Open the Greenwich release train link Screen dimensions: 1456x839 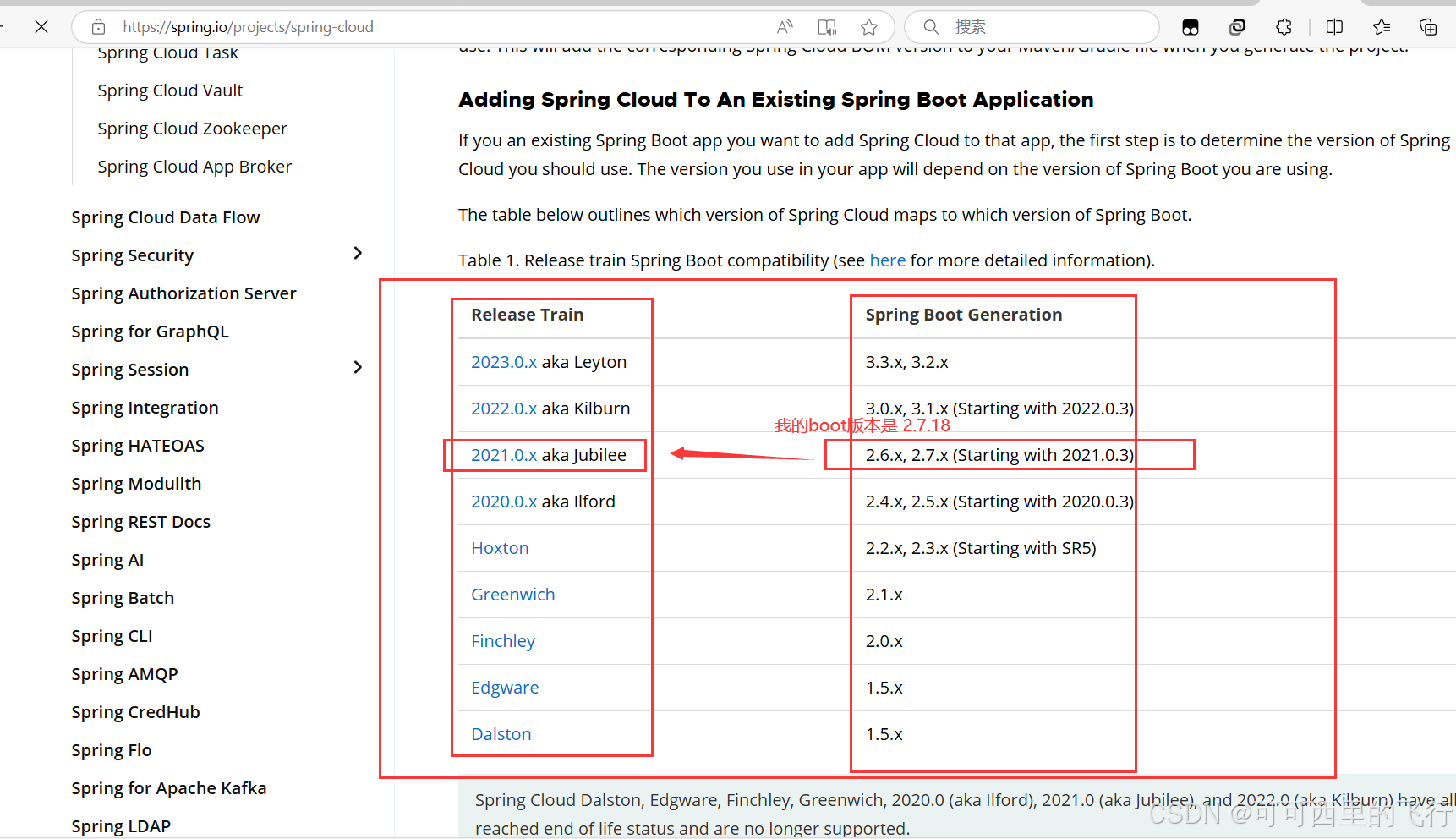click(x=512, y=595)
